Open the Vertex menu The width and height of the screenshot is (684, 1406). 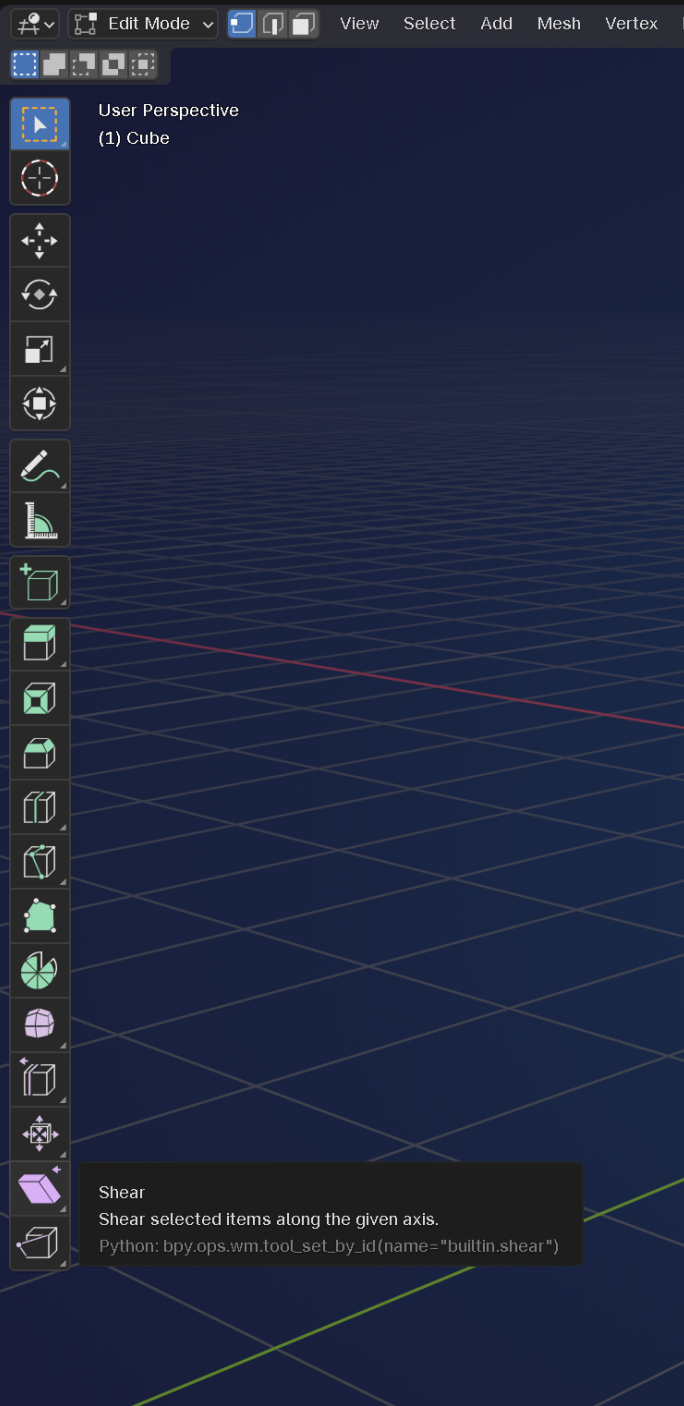pyautogui.click(x=632, y=23)
